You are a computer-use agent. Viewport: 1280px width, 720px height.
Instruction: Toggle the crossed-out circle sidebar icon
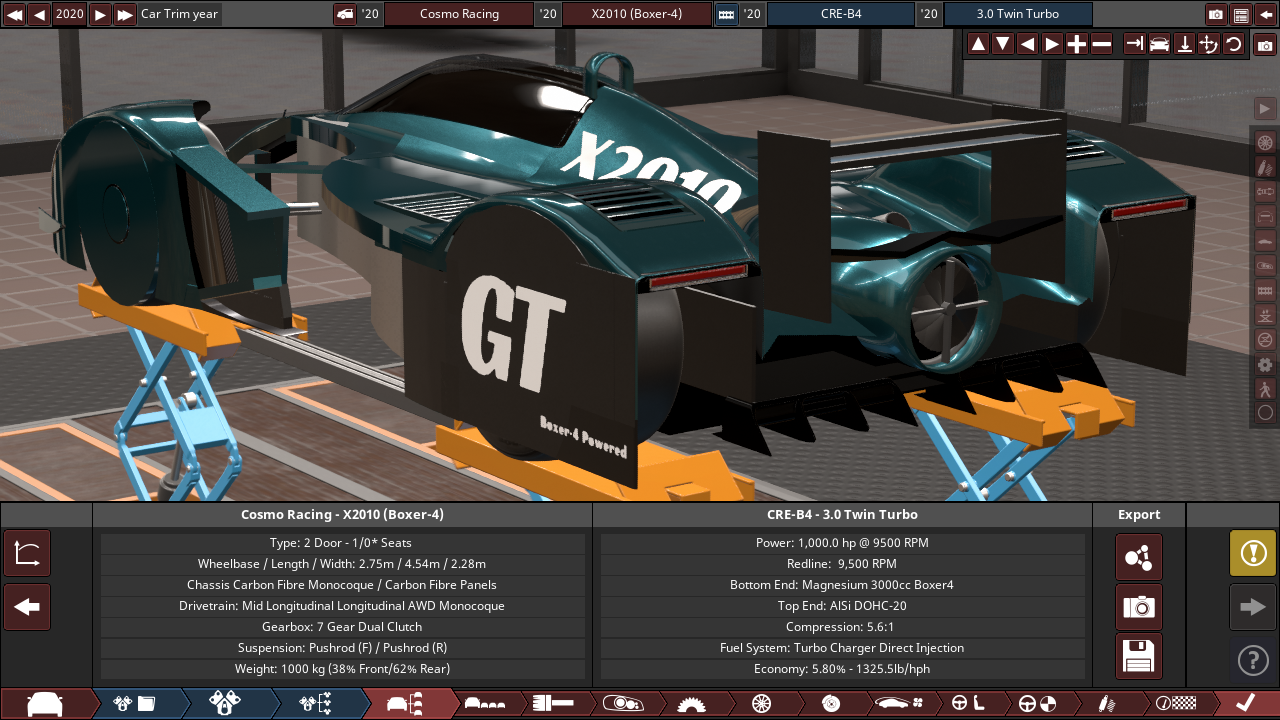click(x=1265, y=340)
